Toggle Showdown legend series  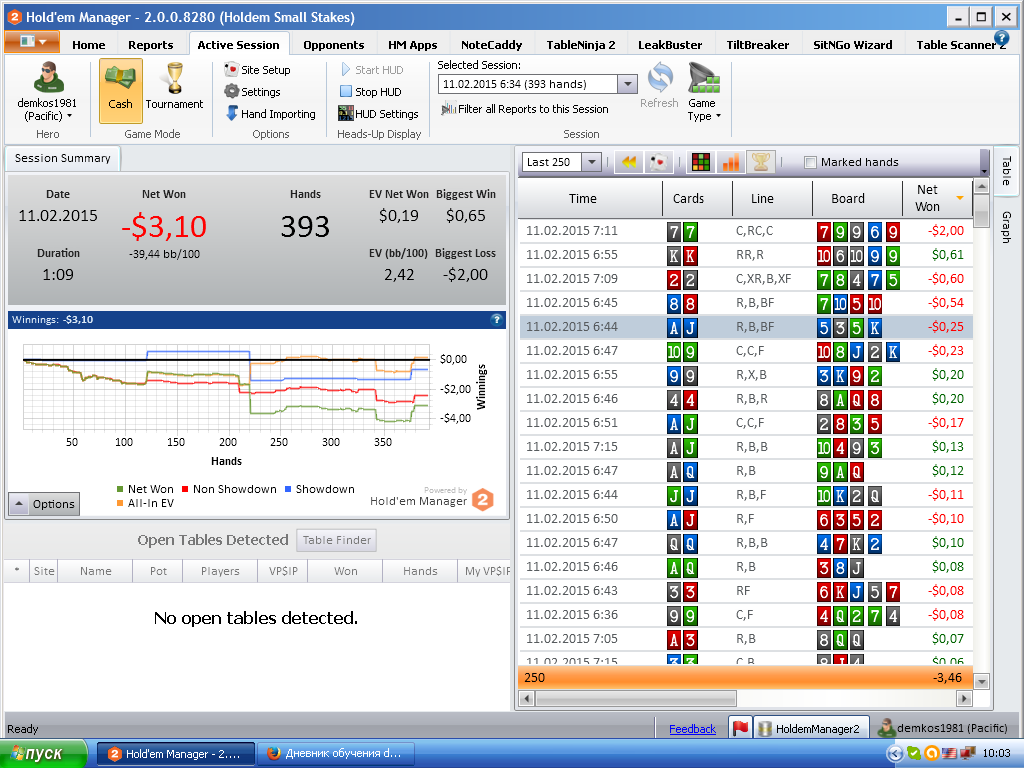319,488
